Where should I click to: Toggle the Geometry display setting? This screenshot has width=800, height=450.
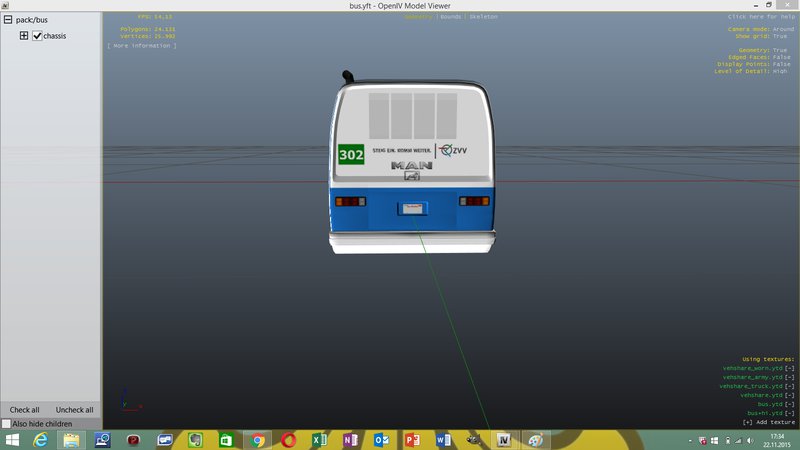763,50
